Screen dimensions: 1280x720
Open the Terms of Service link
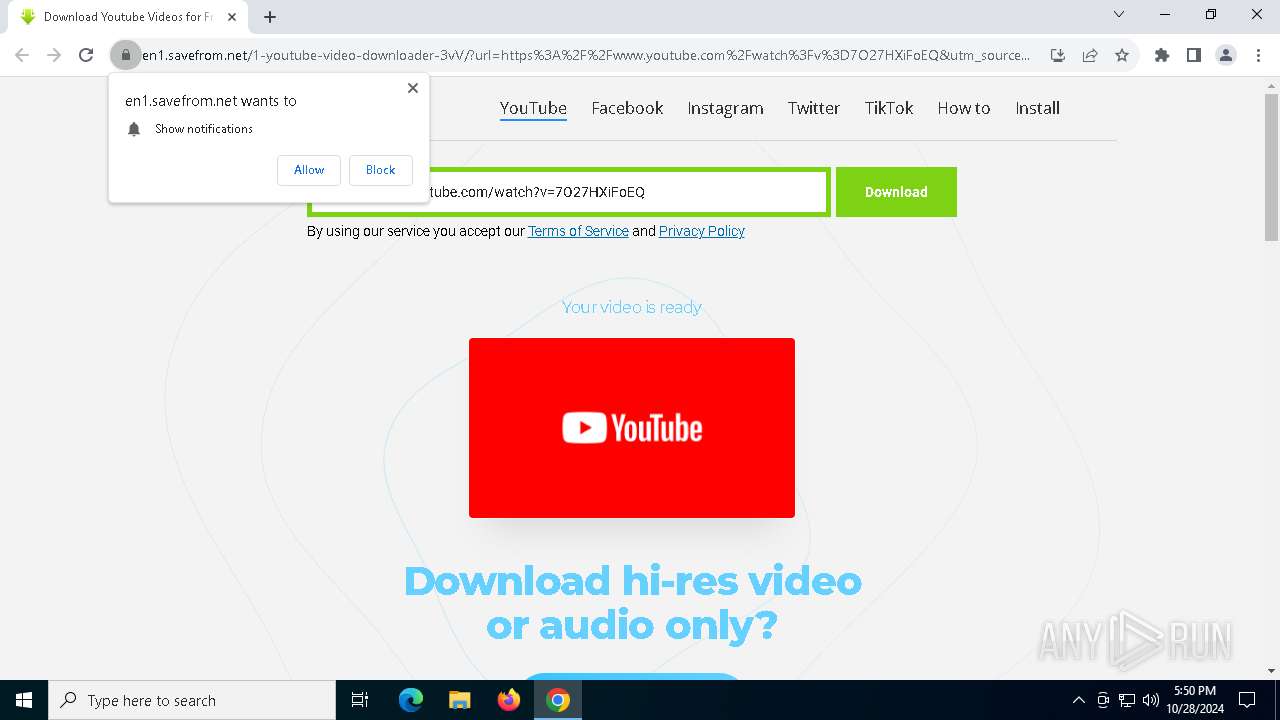[x=578, y=231]
